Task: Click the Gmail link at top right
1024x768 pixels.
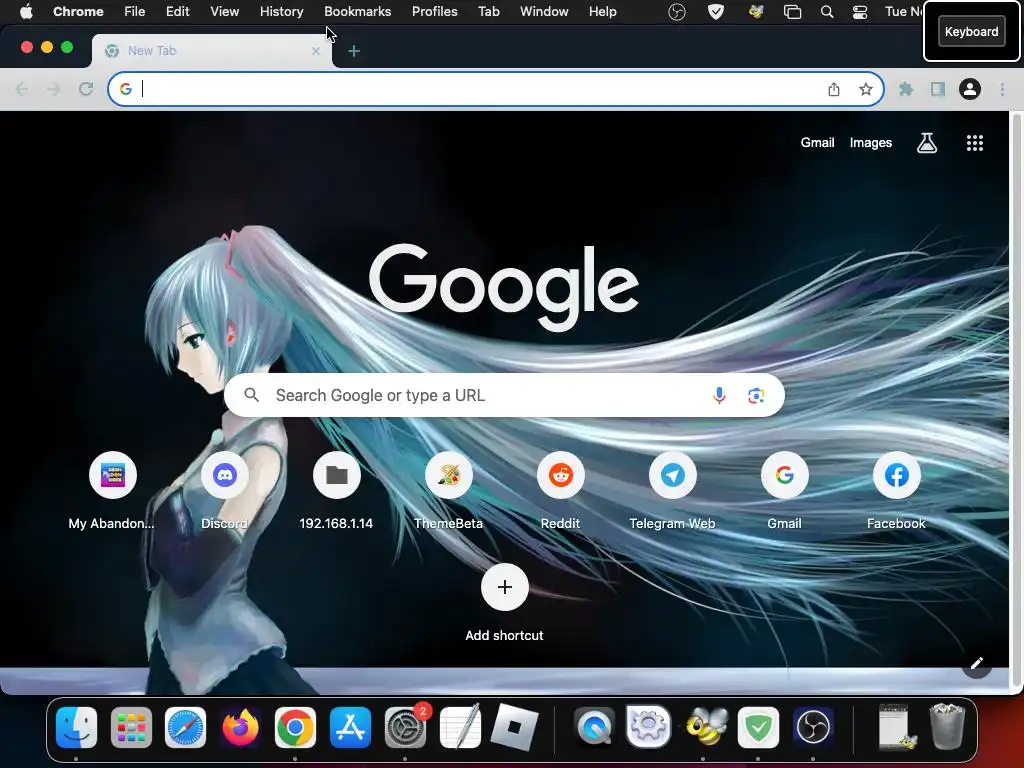Action: tap(817, 142)
